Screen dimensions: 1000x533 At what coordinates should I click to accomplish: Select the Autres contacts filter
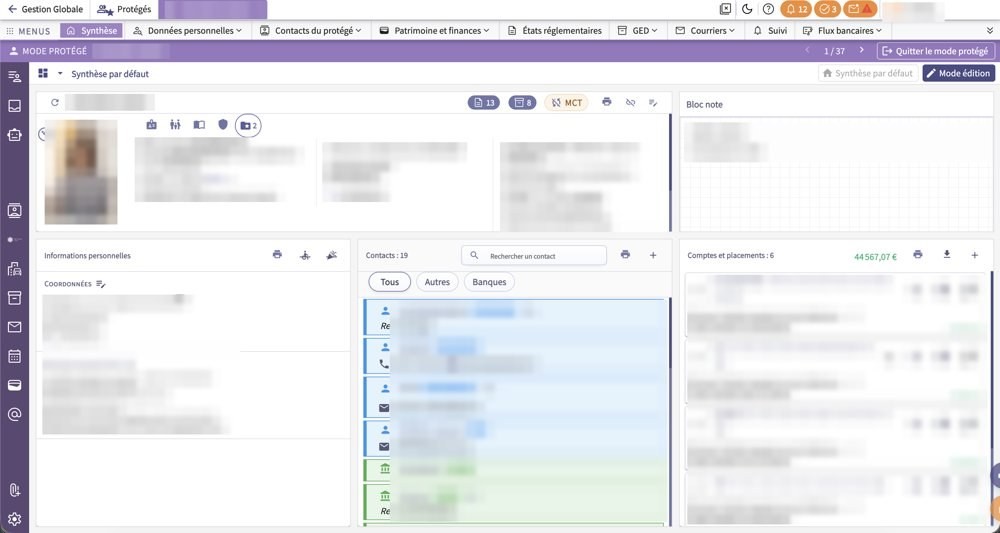(437, 282)
